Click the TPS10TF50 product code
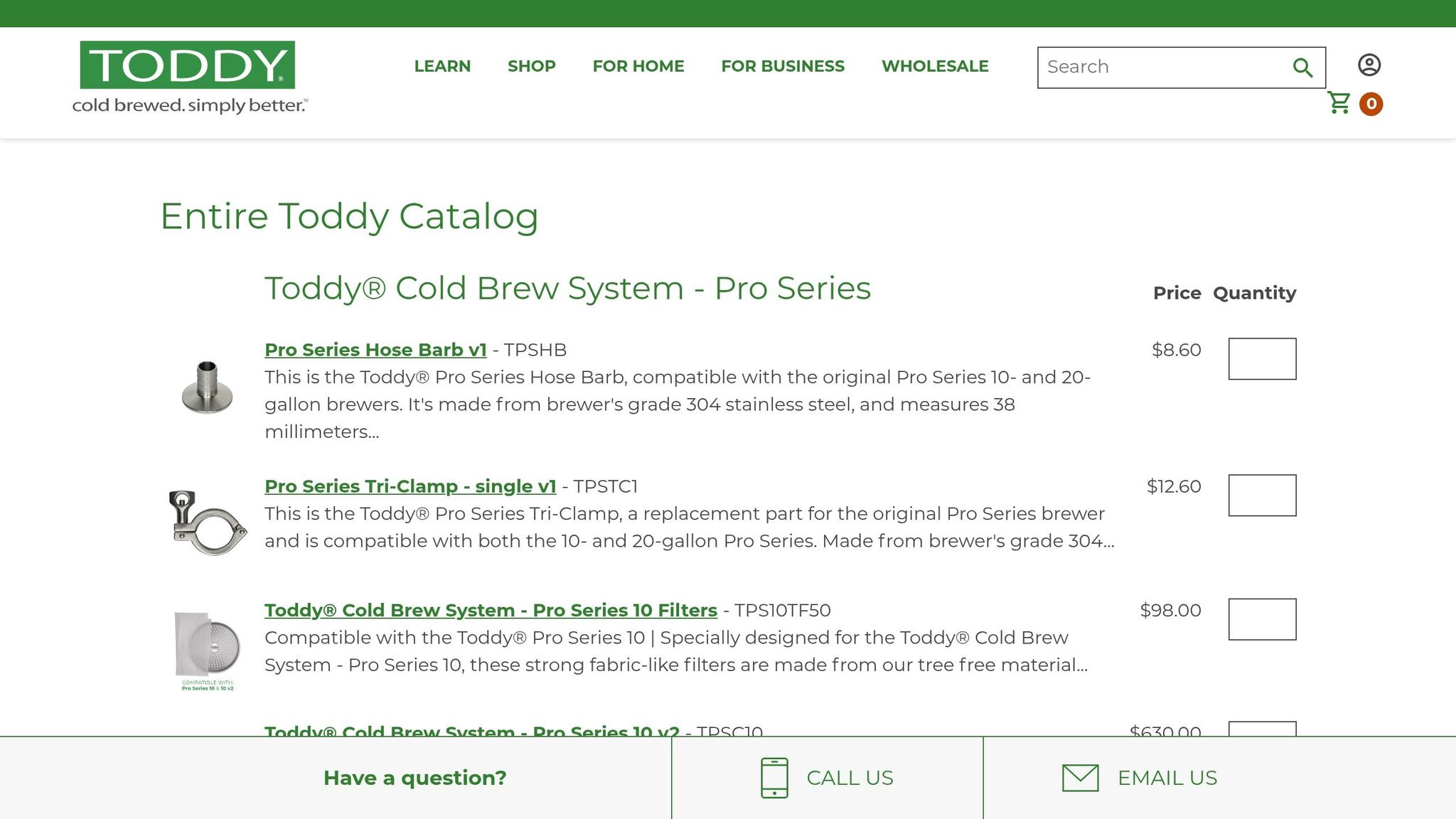The image size is (1456, 819). coord(783,610)
